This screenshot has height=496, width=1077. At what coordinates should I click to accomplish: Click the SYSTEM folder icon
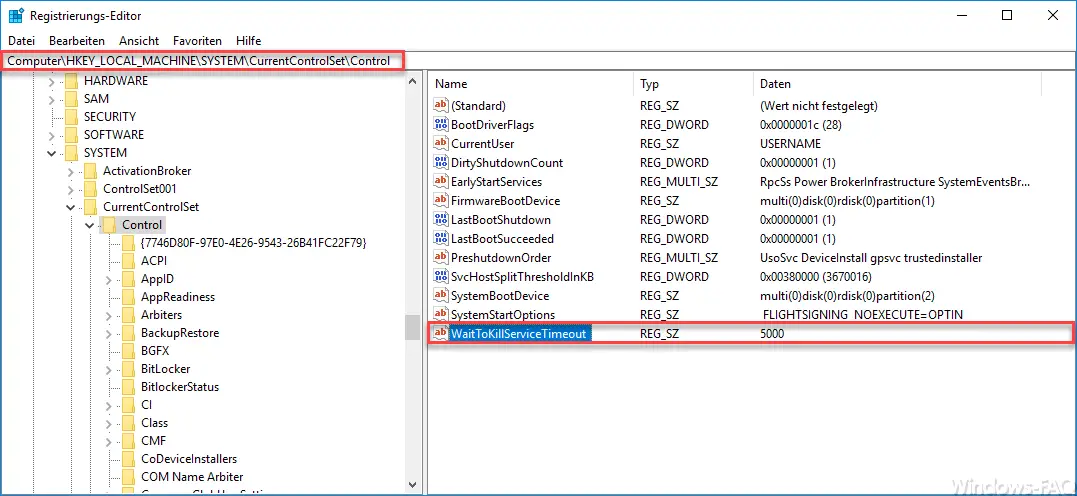pyautogui.click(x=71, y=153)
